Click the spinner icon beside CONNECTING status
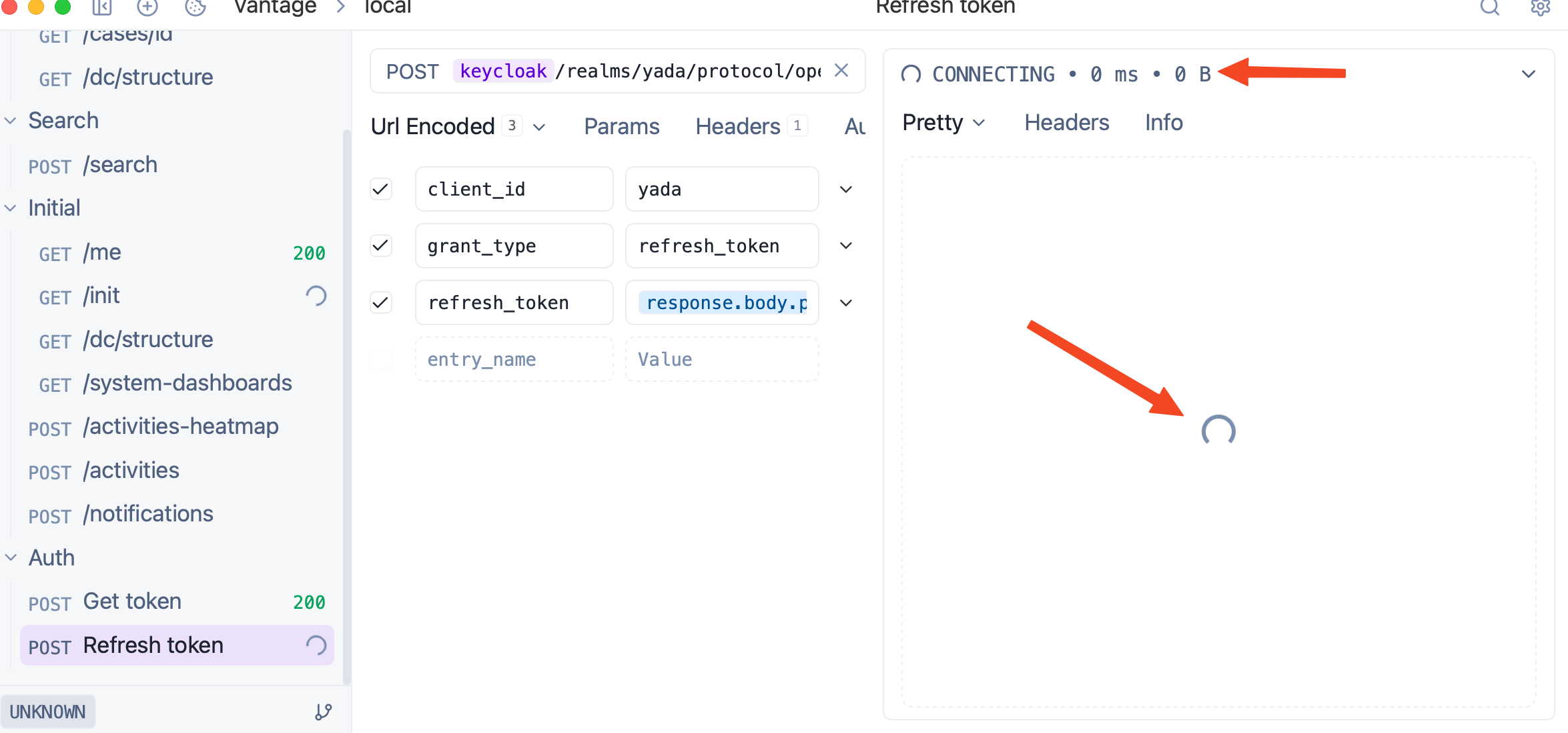Viewport: 1568px width, 733px height. 911,74
